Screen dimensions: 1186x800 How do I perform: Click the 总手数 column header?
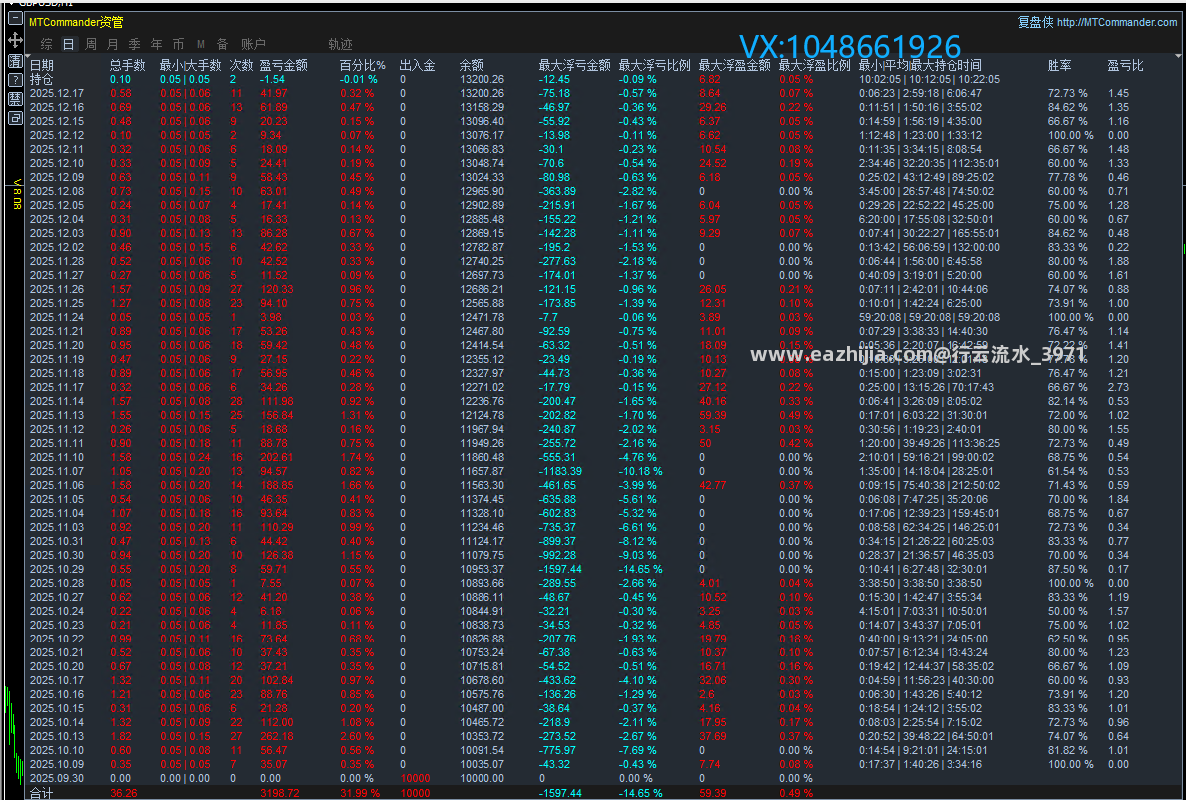[127, 66]
